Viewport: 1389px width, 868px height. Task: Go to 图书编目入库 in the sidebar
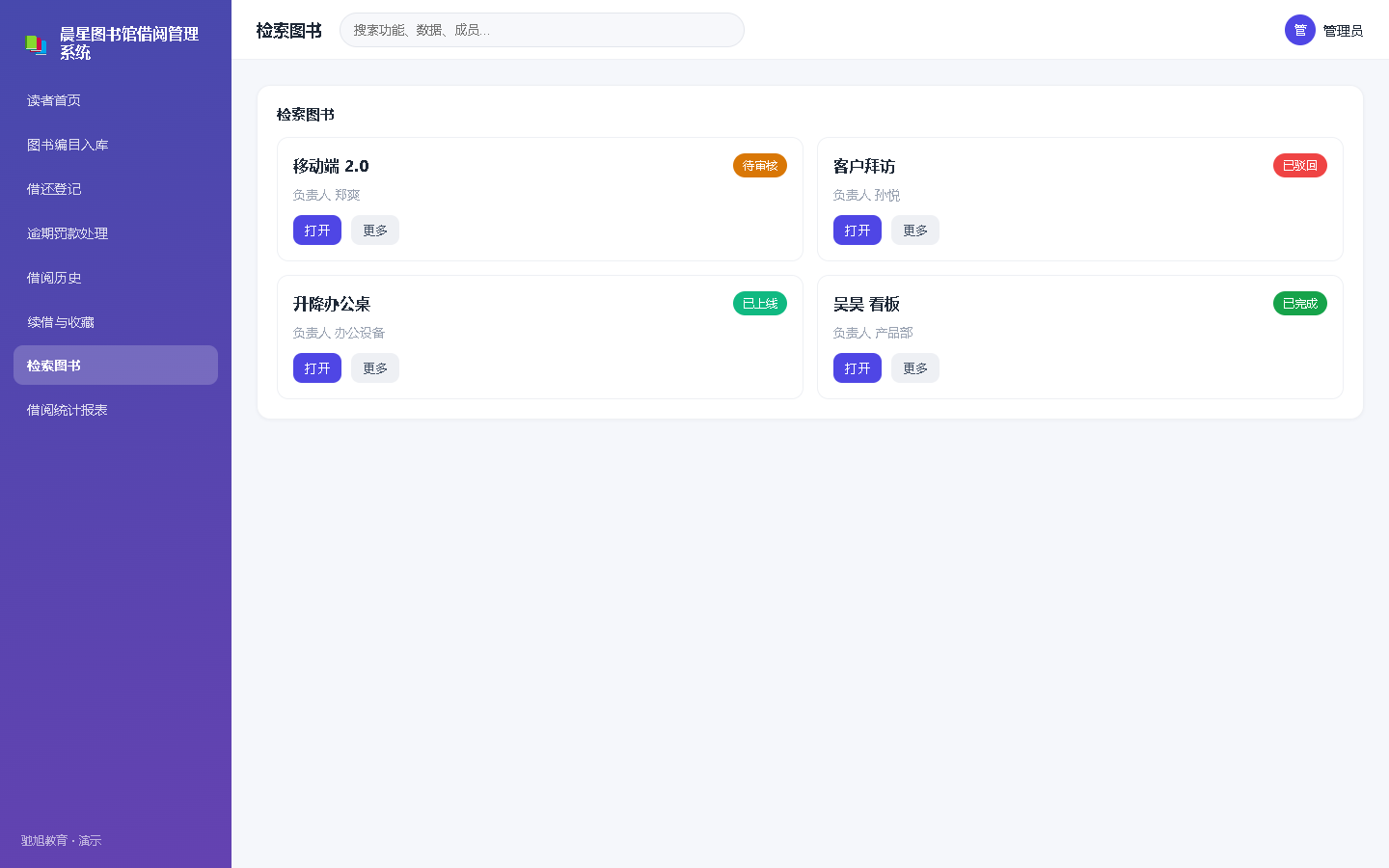[116, 145]
